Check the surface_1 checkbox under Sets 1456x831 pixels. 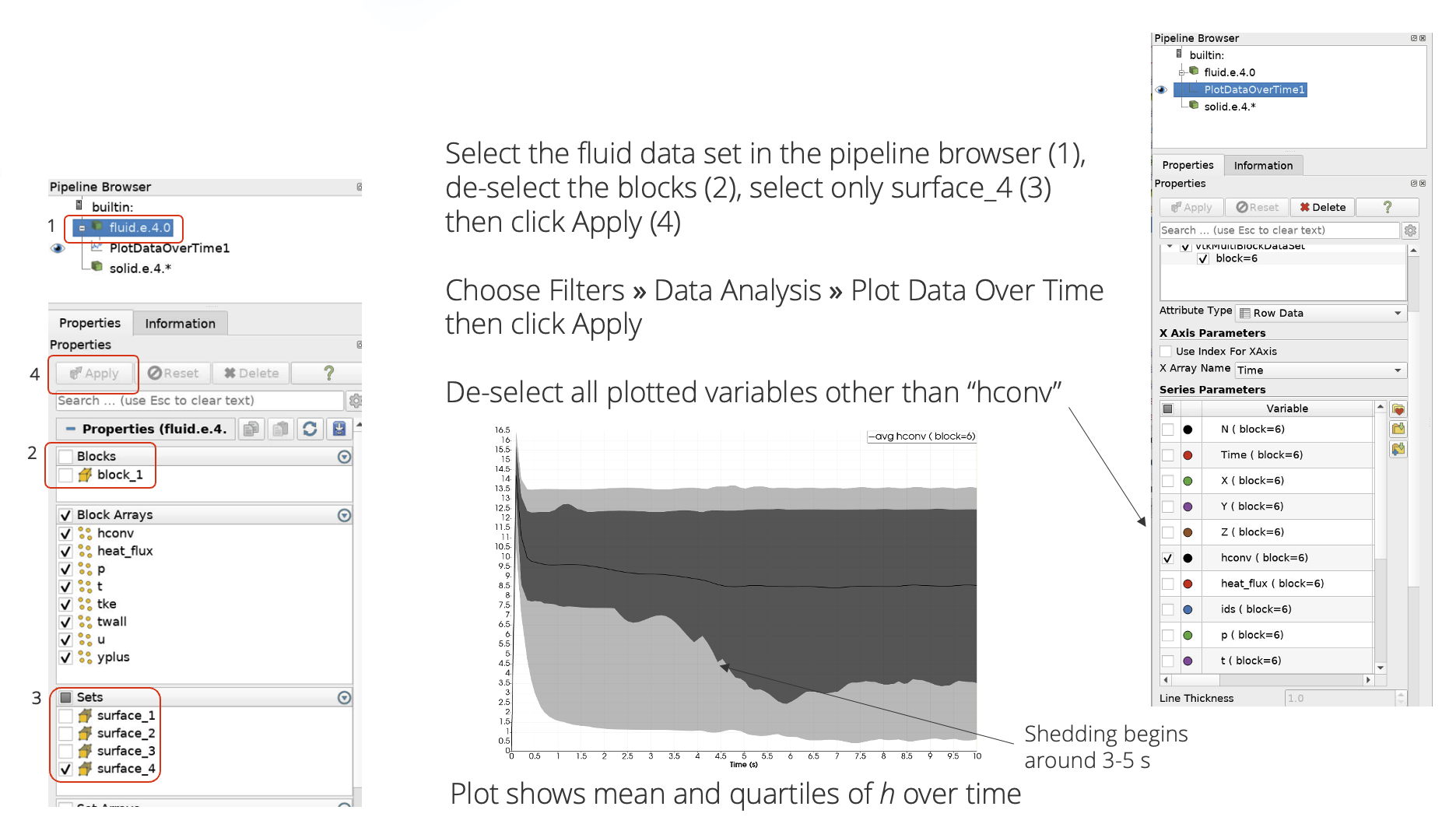tap(66, 716)
